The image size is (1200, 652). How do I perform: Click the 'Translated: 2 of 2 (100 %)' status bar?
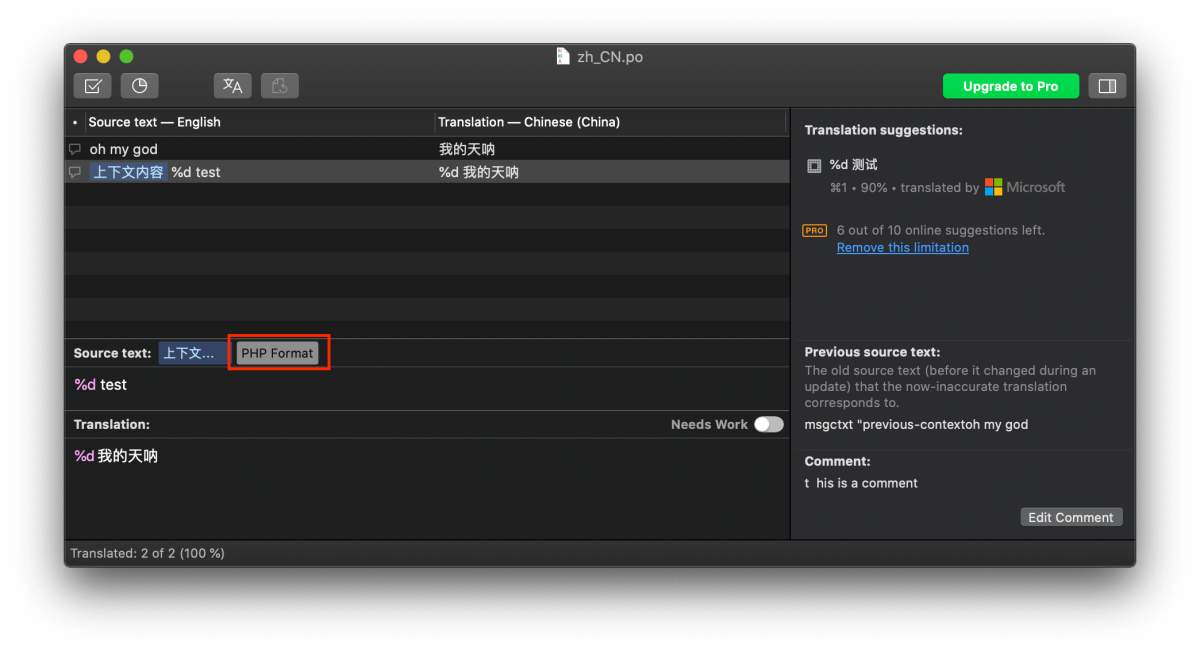click(x=147, y=553)
